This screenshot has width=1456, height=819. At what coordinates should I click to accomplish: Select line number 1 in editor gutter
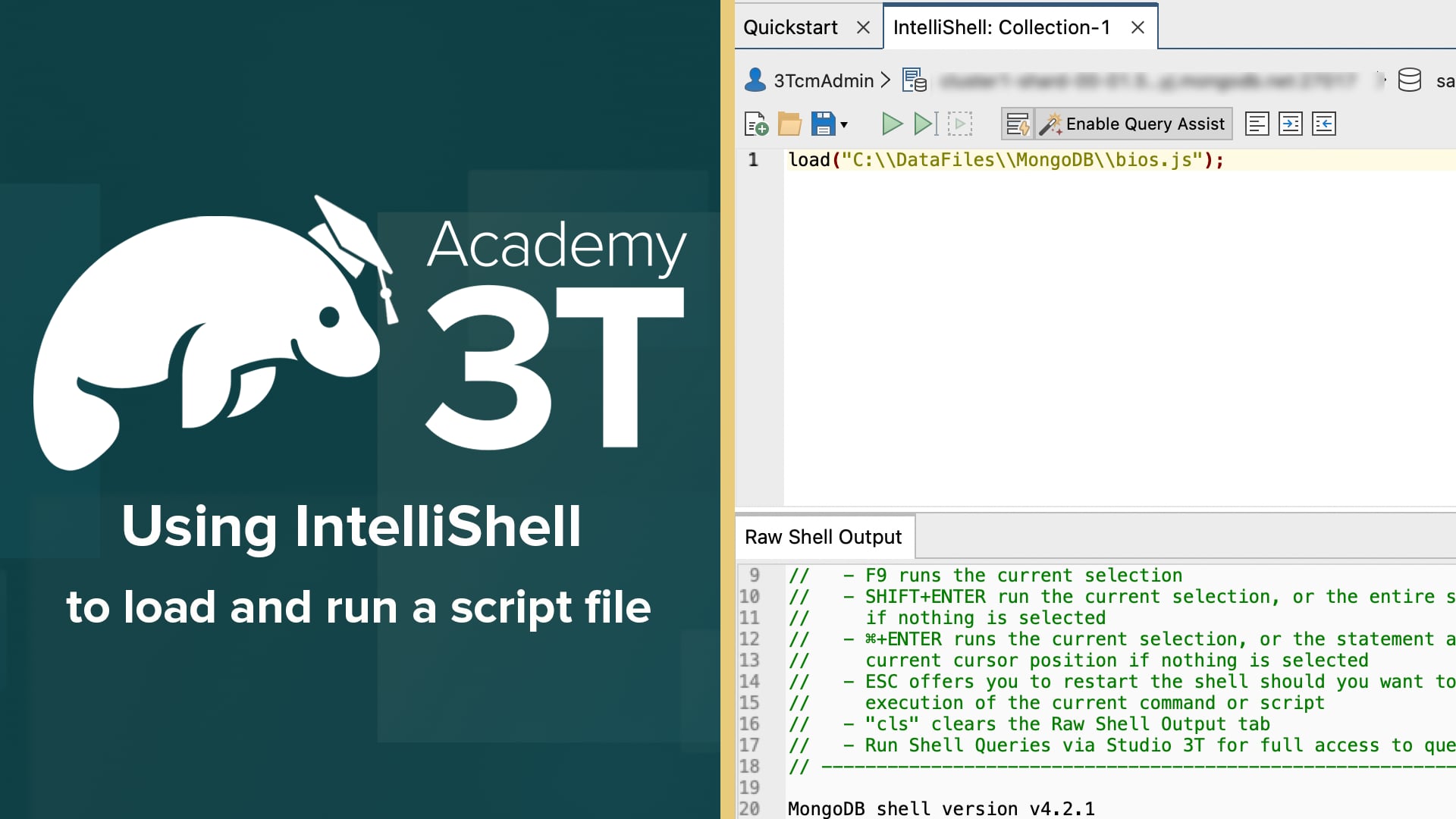[x=753, y=160]
